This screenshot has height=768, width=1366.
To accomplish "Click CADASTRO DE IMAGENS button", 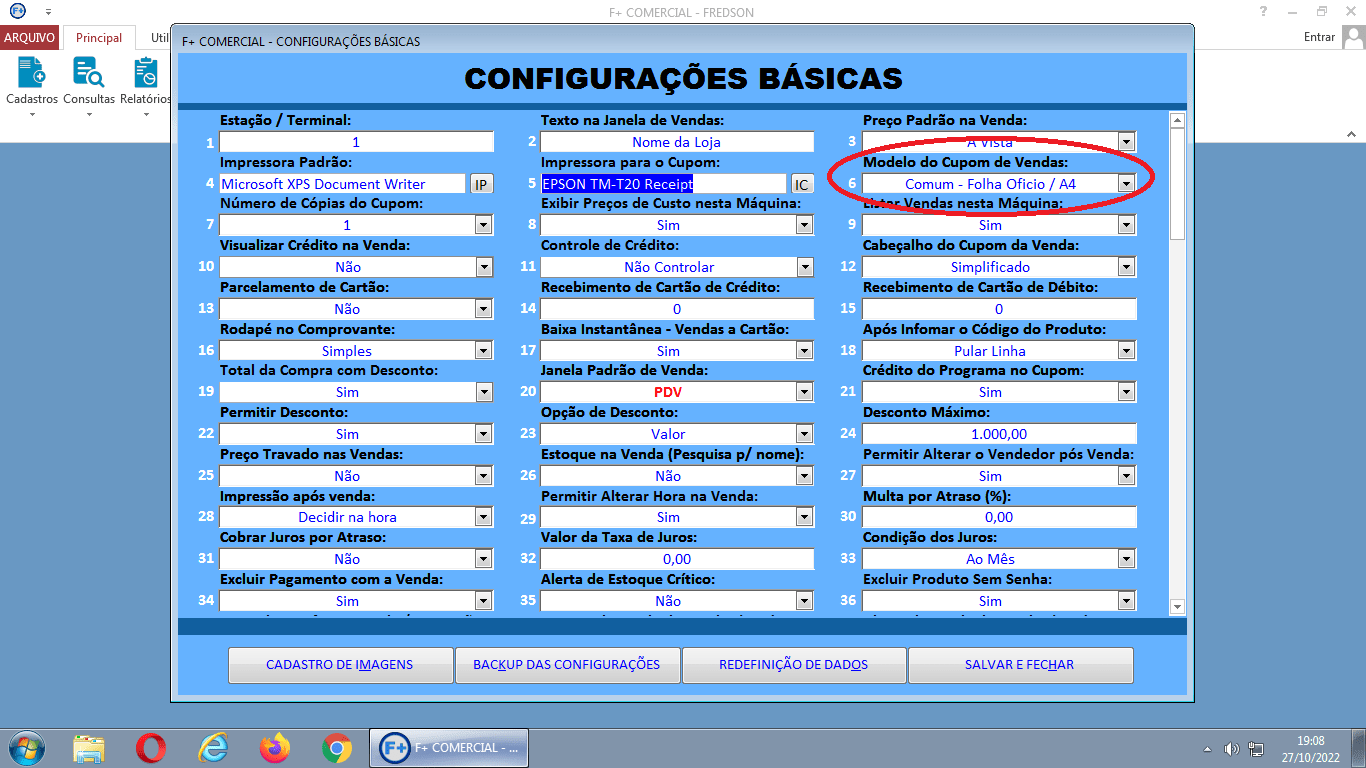I will pos(340,665).
